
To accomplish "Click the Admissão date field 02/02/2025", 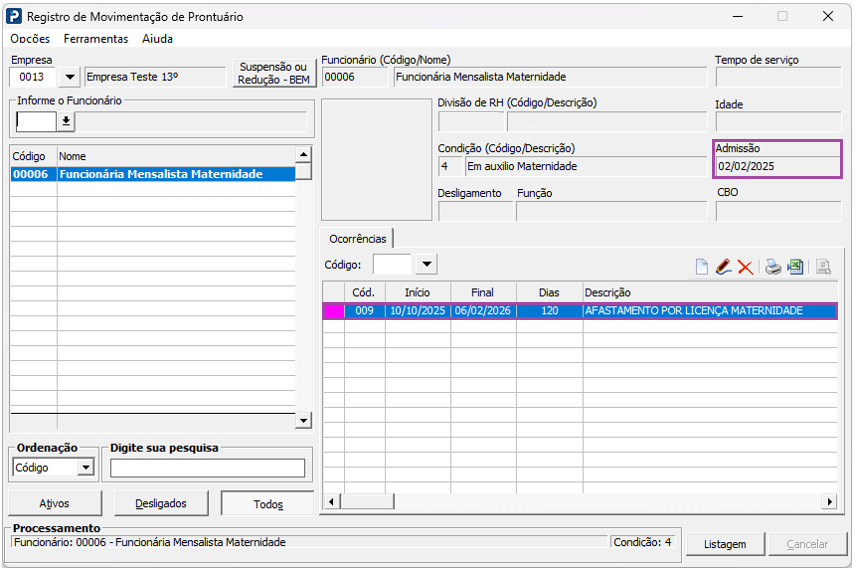I will (x=778, y=166).
